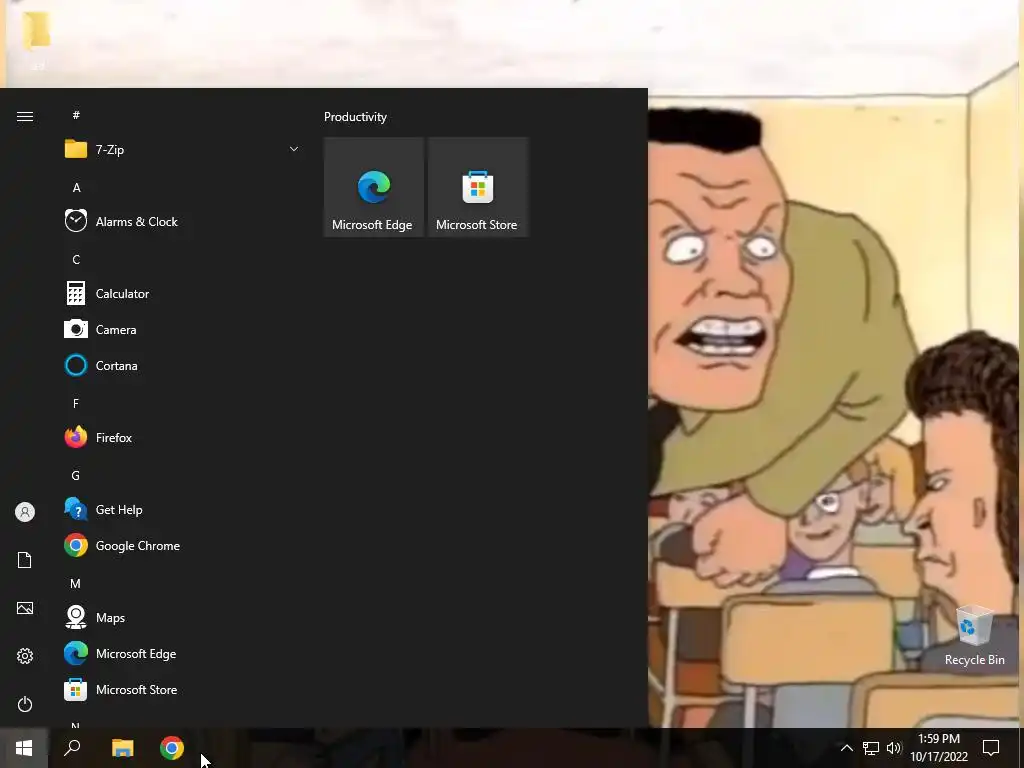Open the Start menu hamburger expand button
Screen dimensions: 1024x768
click(25, 116)
